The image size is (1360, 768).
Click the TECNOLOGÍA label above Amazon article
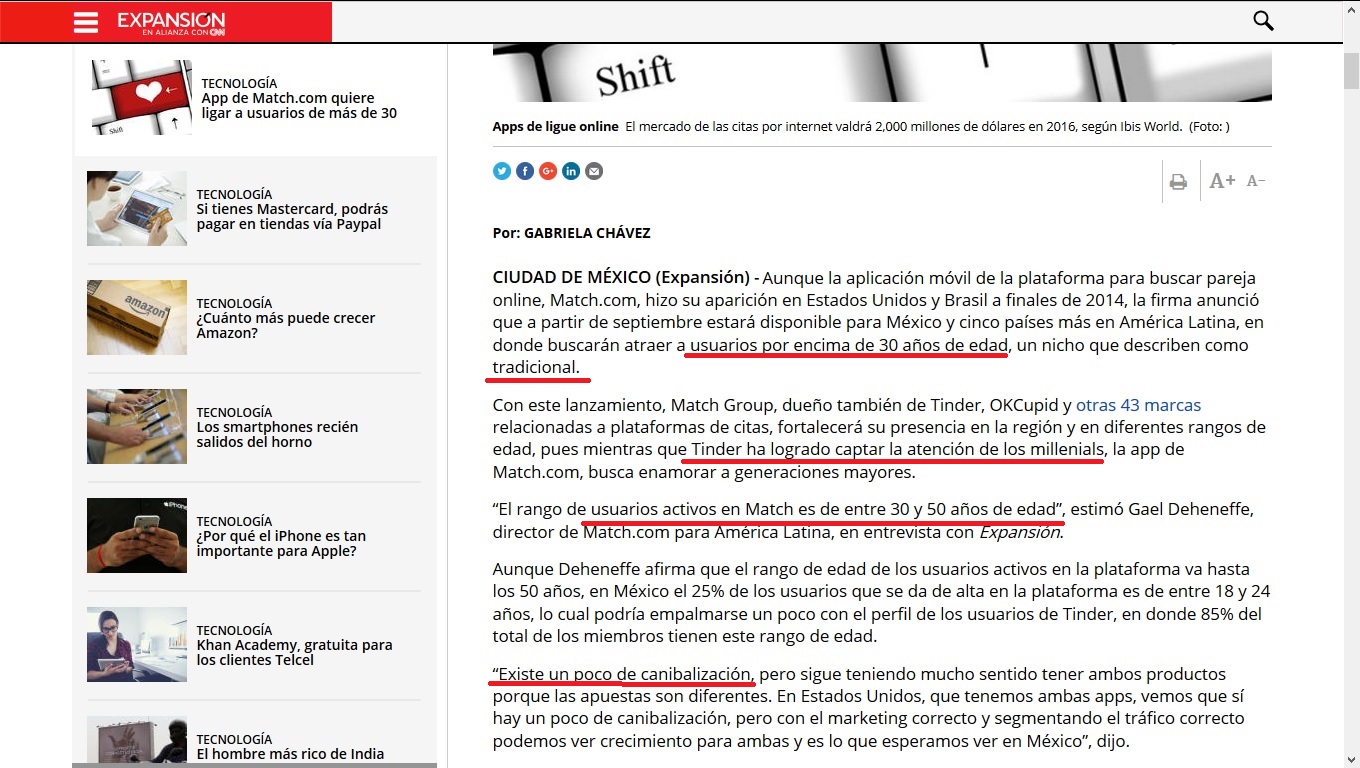tap(234, 303)
